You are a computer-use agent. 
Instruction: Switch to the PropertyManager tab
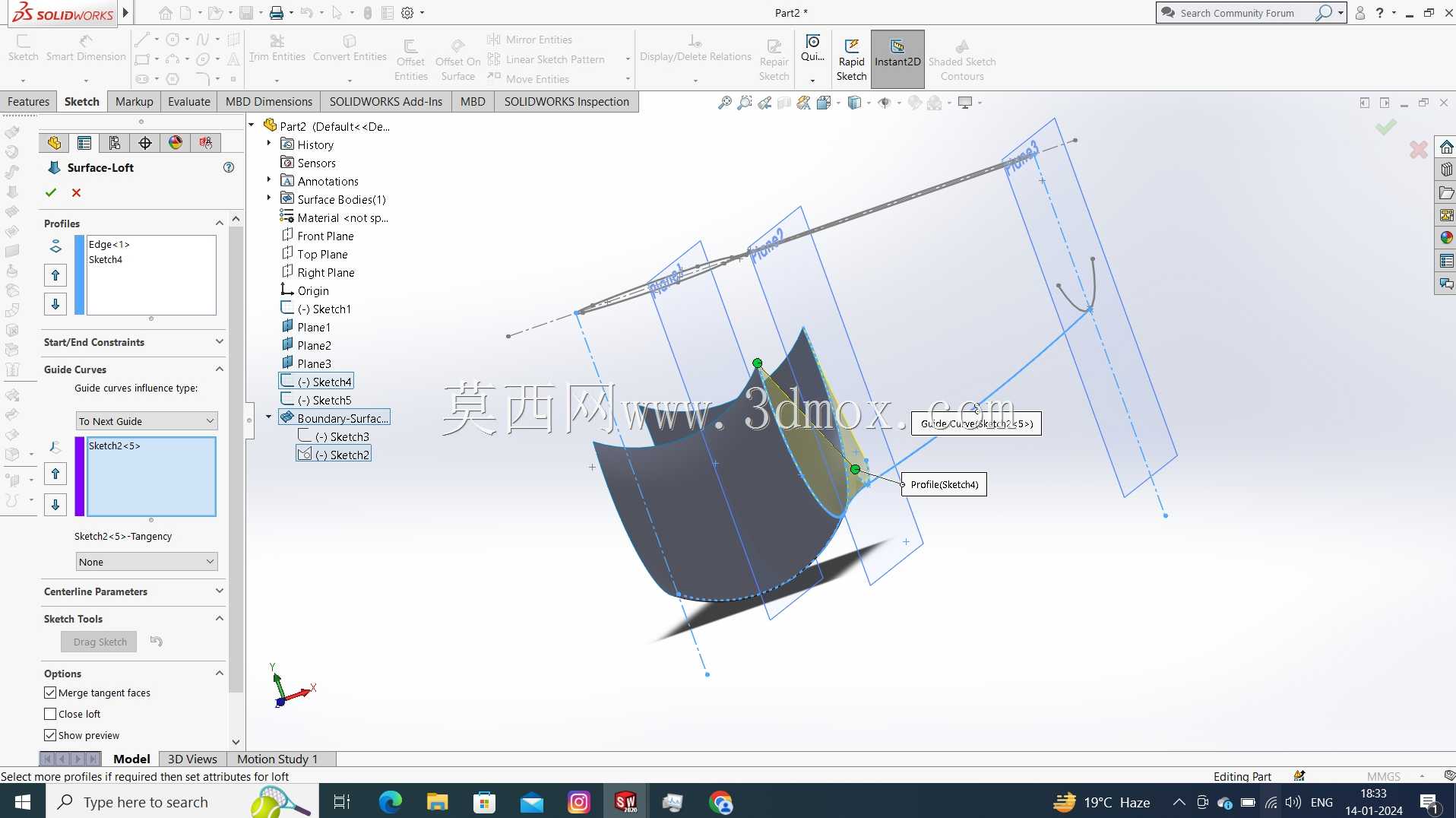pyautogui.click(x=84, y=142)
